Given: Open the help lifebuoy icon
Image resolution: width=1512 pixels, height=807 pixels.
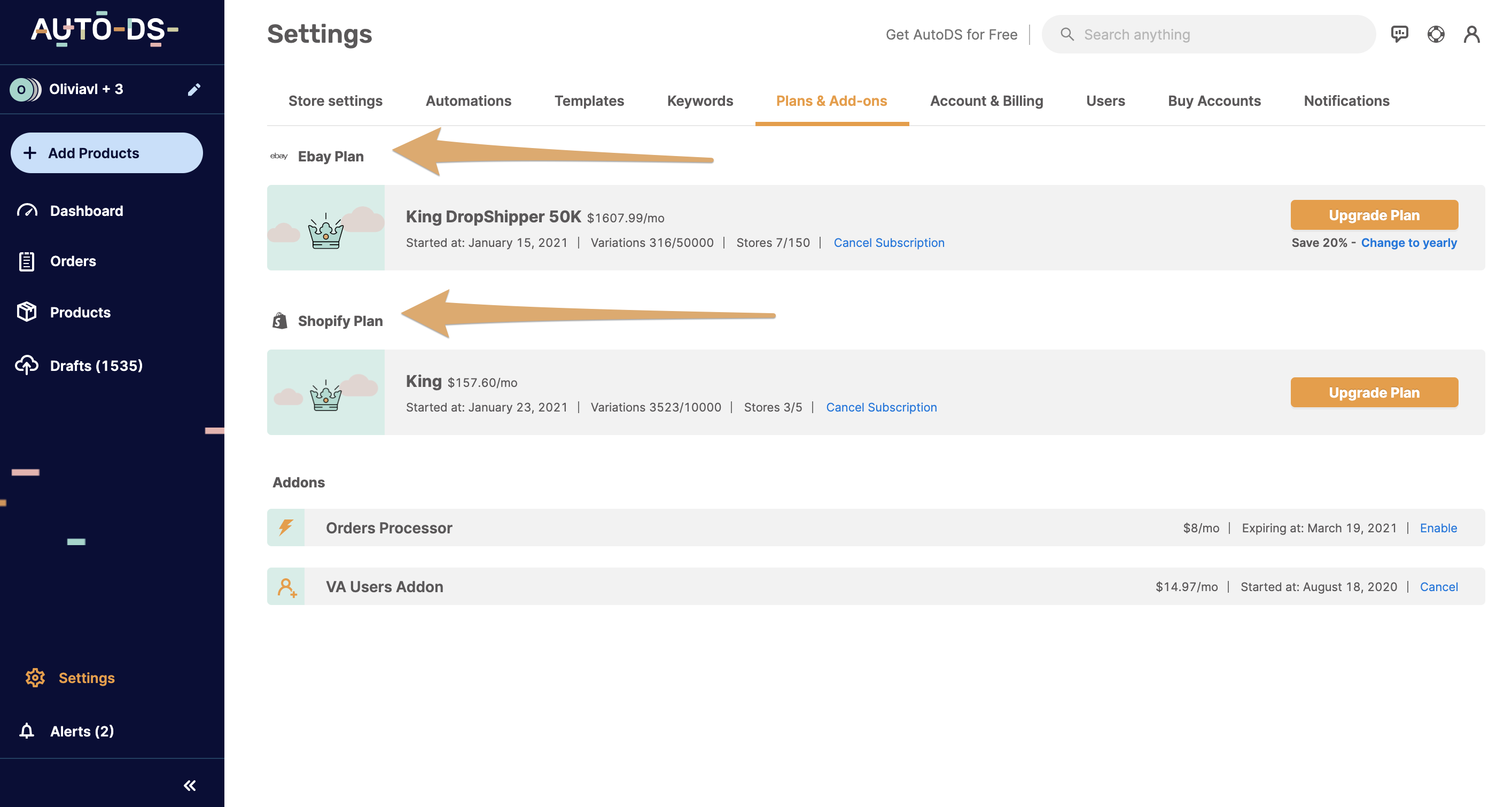Looking at the screenshot, I should coord(1436,34).
